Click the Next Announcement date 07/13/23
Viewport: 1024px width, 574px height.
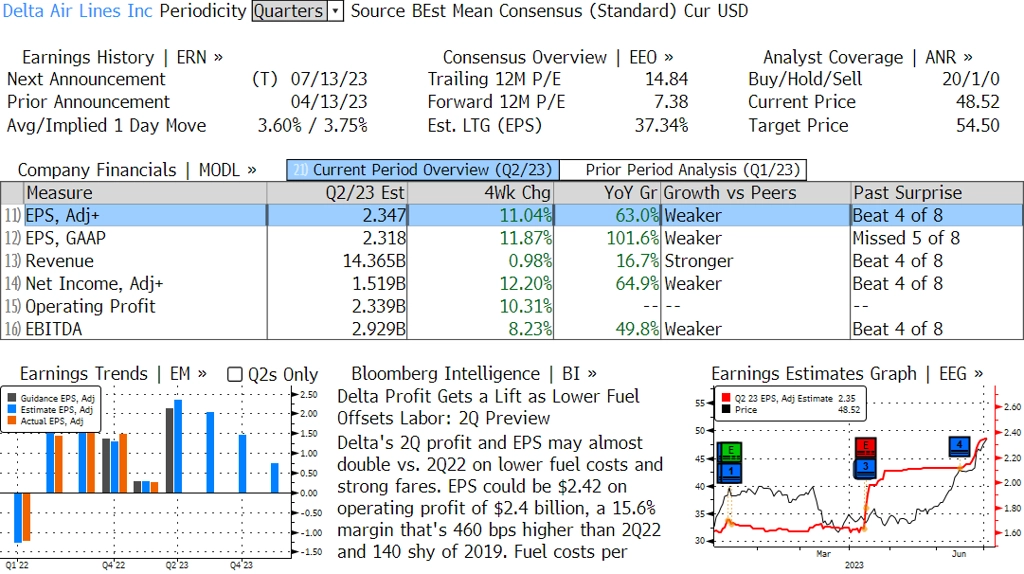(x=329, y=79)
